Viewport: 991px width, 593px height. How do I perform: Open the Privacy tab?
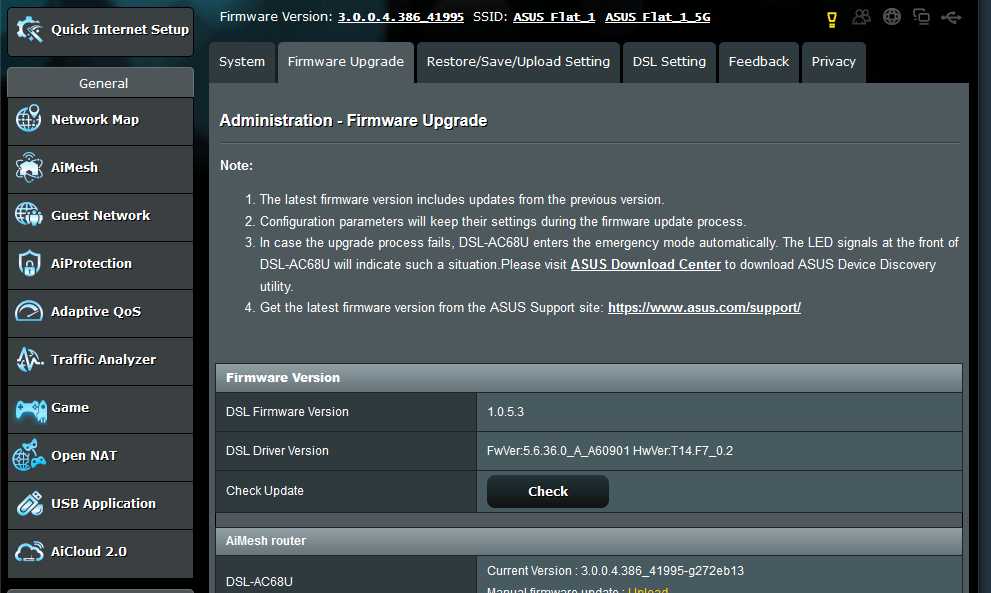[834, 62]
